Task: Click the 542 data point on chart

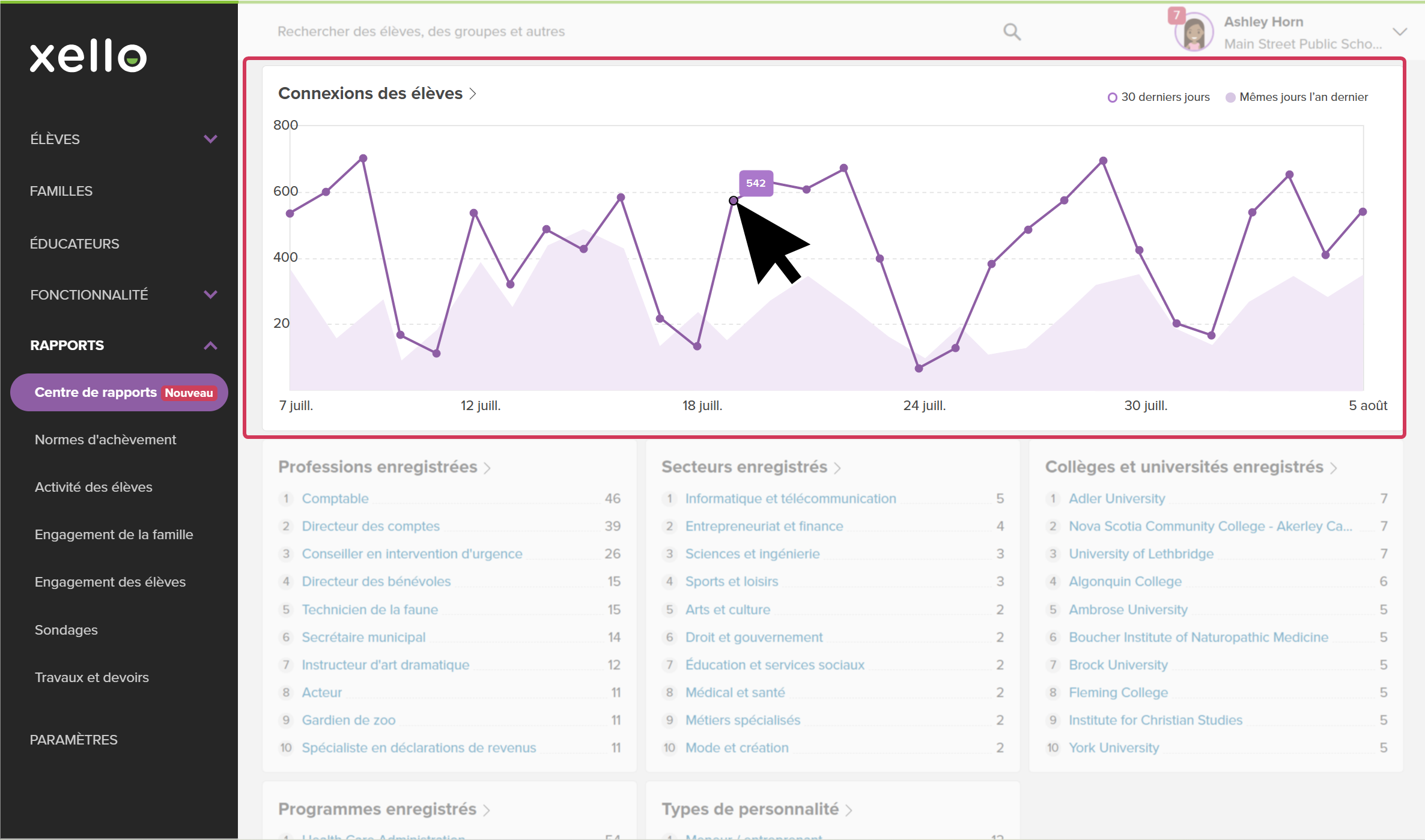Action: coord(734,201)
